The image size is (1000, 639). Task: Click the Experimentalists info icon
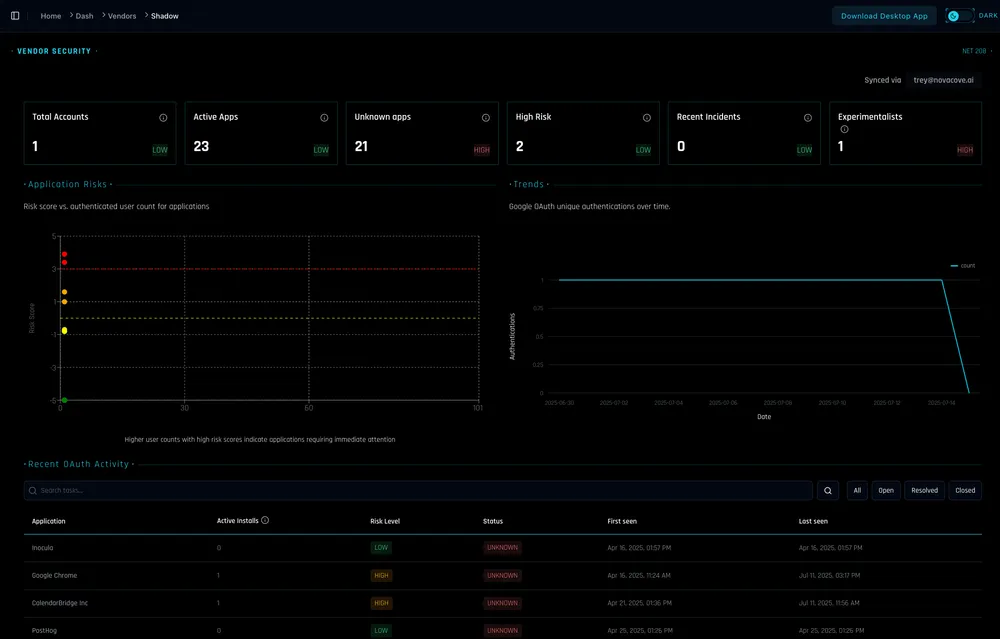[844, 129]
